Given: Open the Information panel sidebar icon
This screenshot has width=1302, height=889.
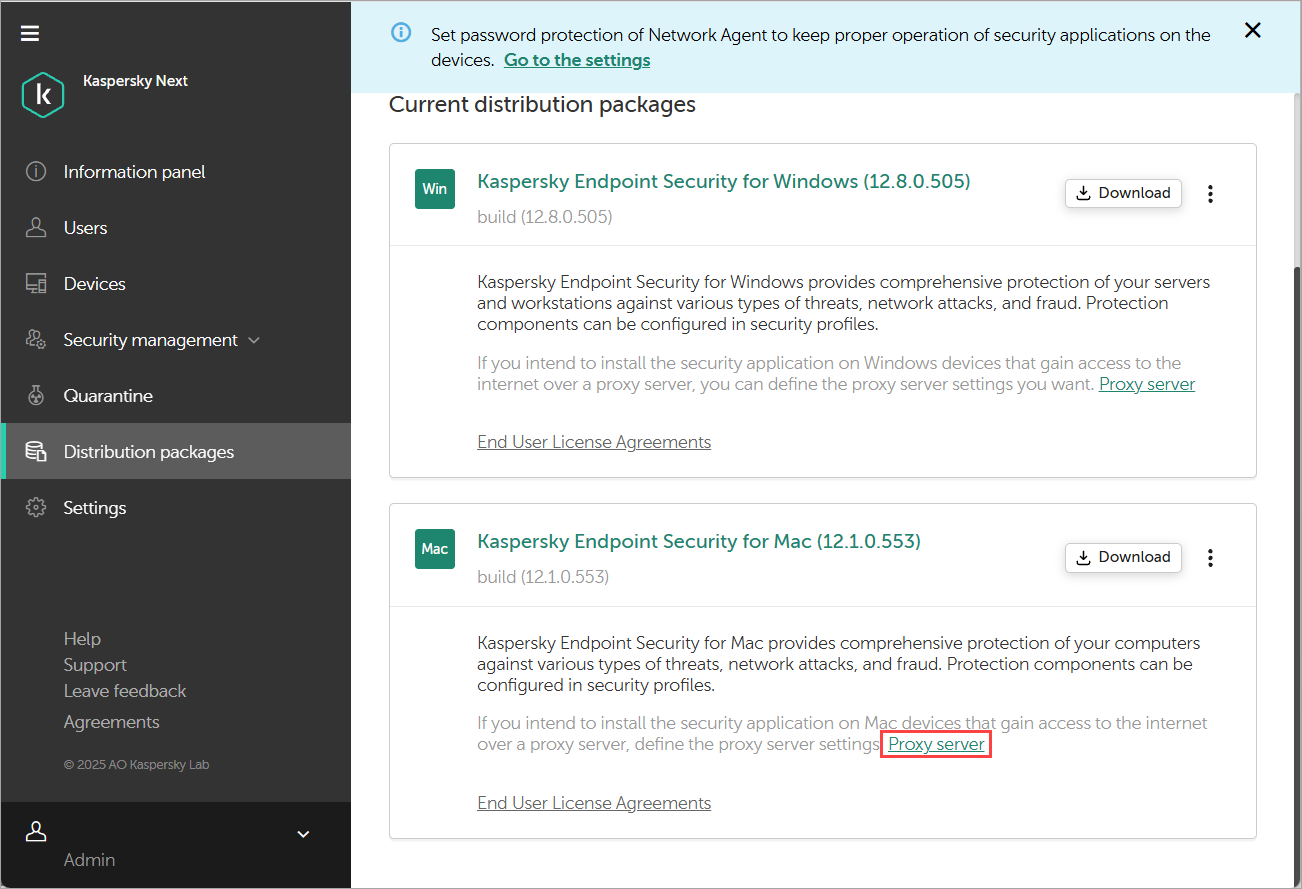Looking at the screenshot, I should (36, 171).
